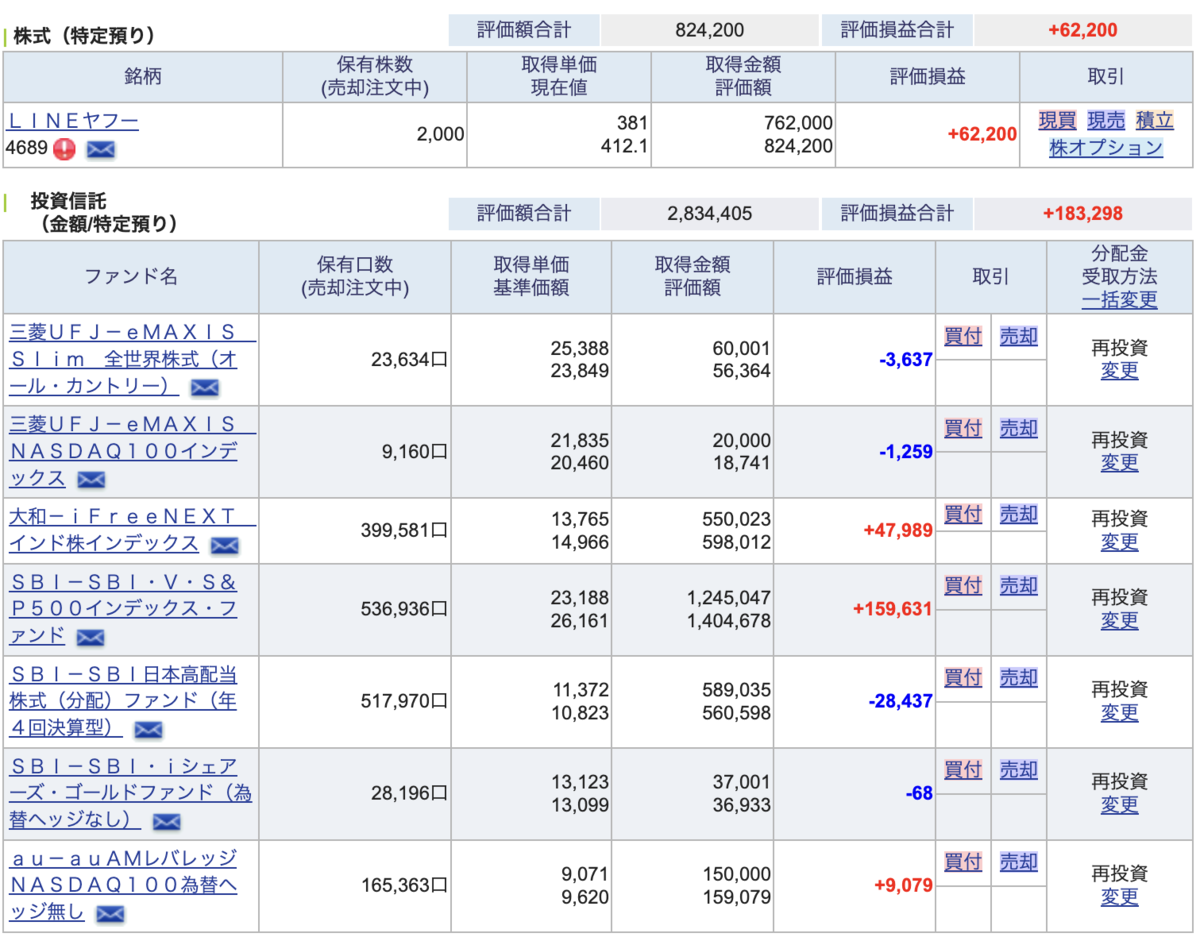The width and height of the screenshot is (1200, 937).
Task: Click 変更 for auAMレバレッジNASDAQ100
Action: 1119,897
